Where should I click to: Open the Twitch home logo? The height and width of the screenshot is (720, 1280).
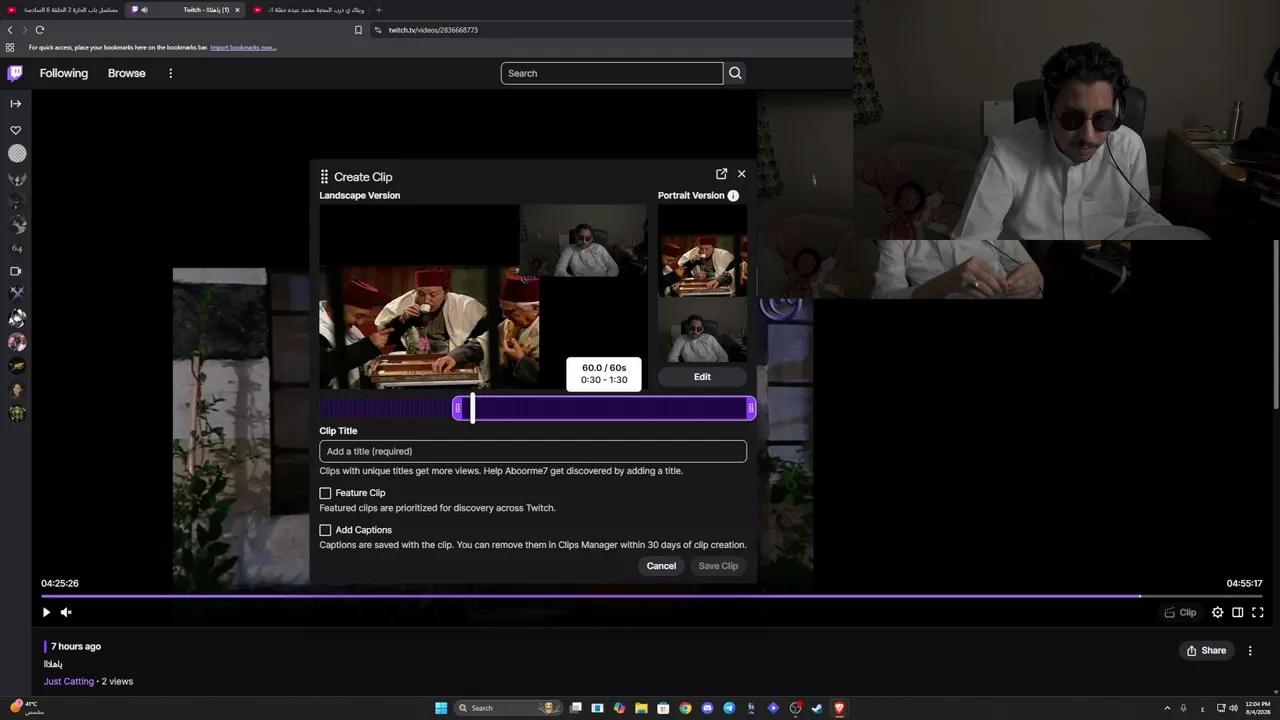tap(15, 73)
